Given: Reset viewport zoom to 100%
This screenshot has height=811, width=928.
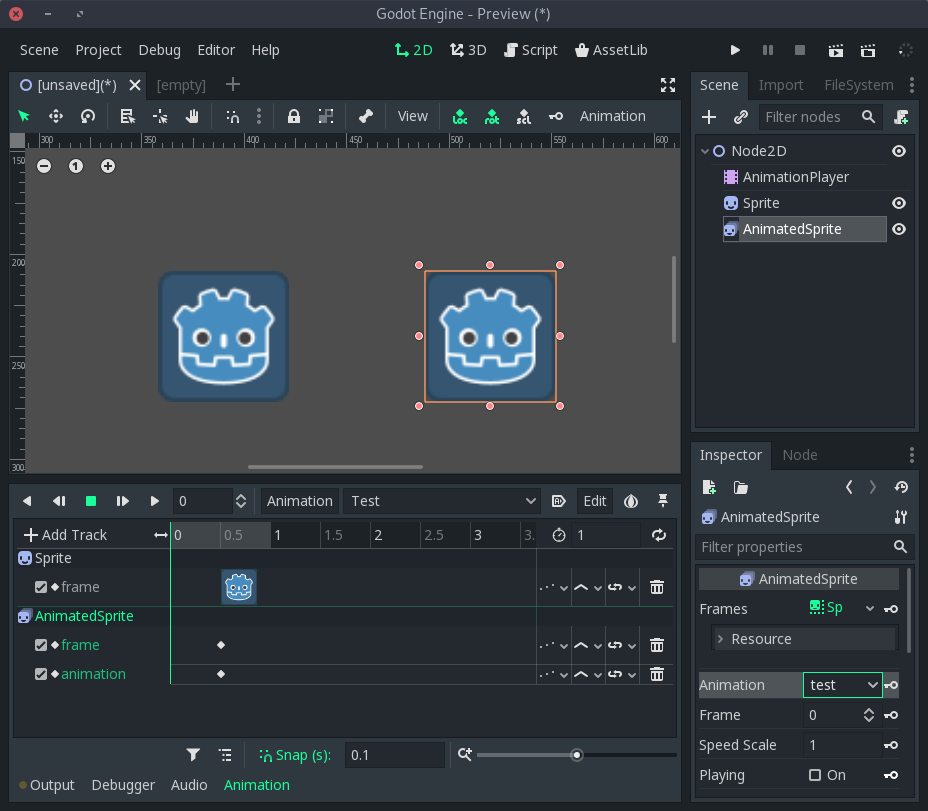Looking at the screenshot, I should 76,166.
